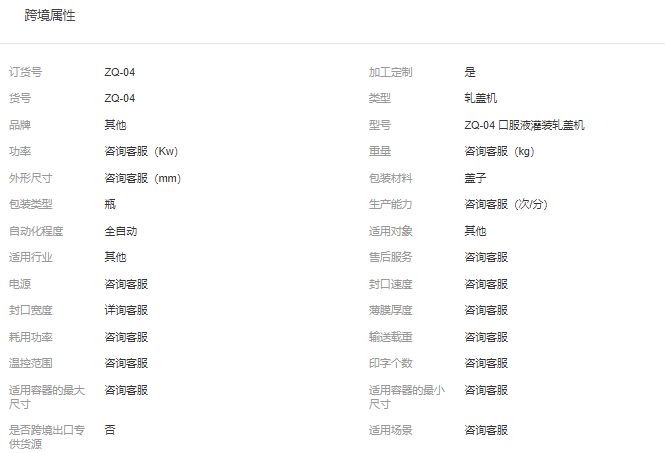
Task: Click 咨询客服 next to 薄膜厚度
Action: (x=486, y=310)
